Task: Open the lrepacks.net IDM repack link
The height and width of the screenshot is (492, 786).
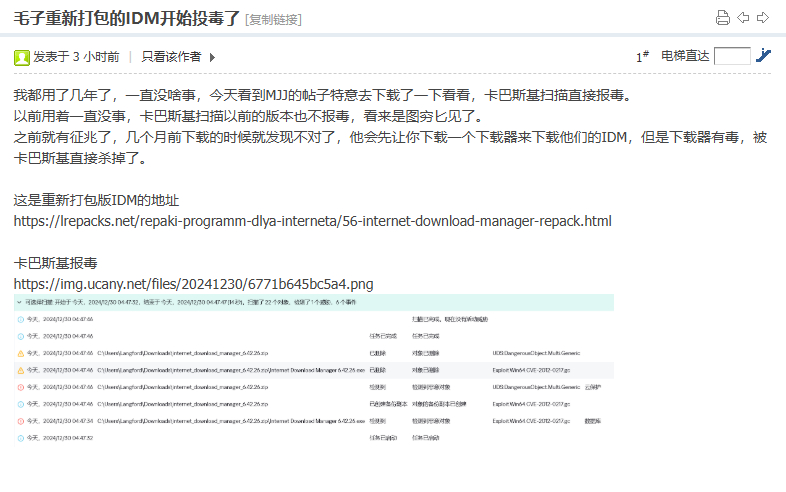Action: 312,221
